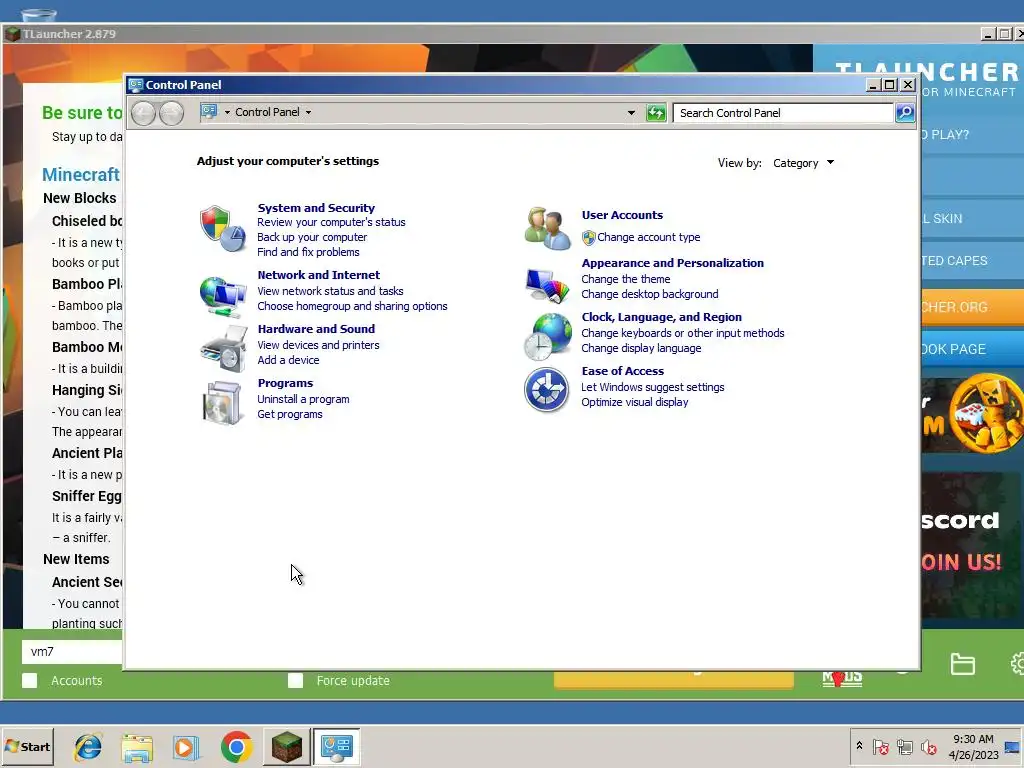Expand arrow before Control Panel breadcrumb
This screenshot has width=1024, height=768.
227,112
